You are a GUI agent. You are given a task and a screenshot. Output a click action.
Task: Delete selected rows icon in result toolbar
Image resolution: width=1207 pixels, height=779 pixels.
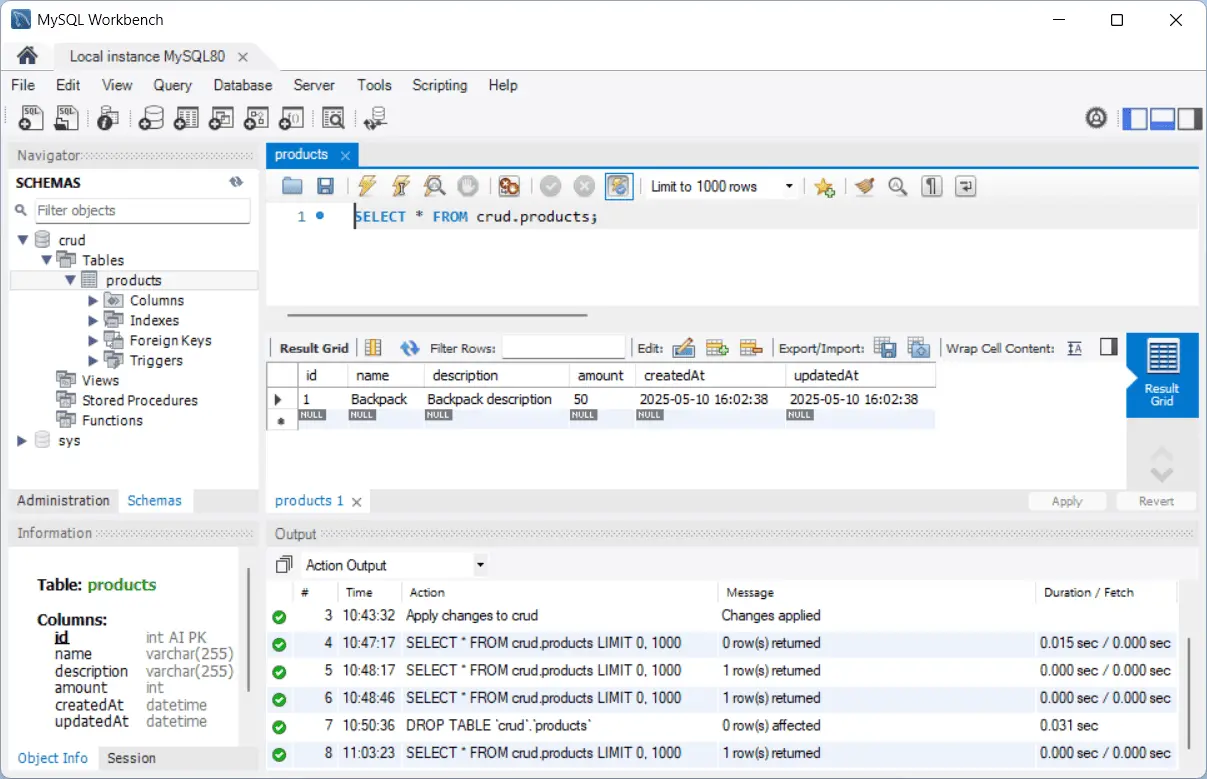click(751, 348)
